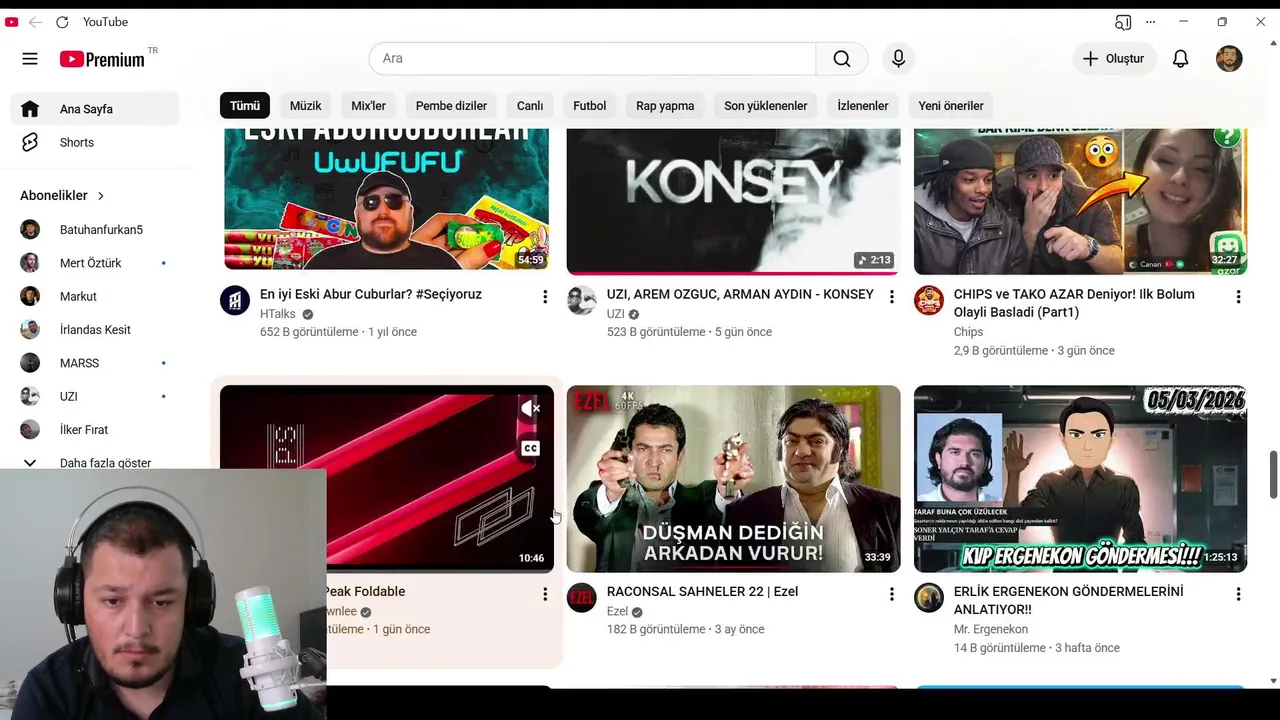1280x720 pixels.
Task: Select the Mix'ler filter chip
Action: point(369,106)
